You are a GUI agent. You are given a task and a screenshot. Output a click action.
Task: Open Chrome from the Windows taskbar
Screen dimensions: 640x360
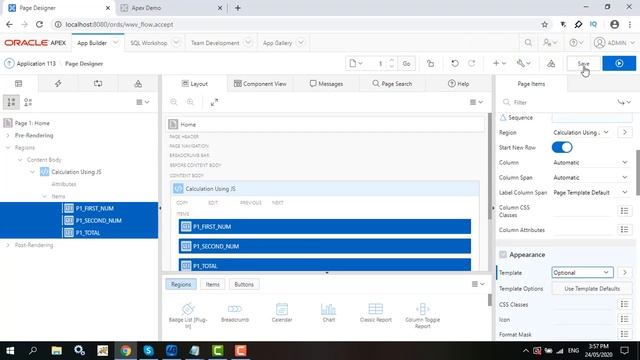[126, 351]
